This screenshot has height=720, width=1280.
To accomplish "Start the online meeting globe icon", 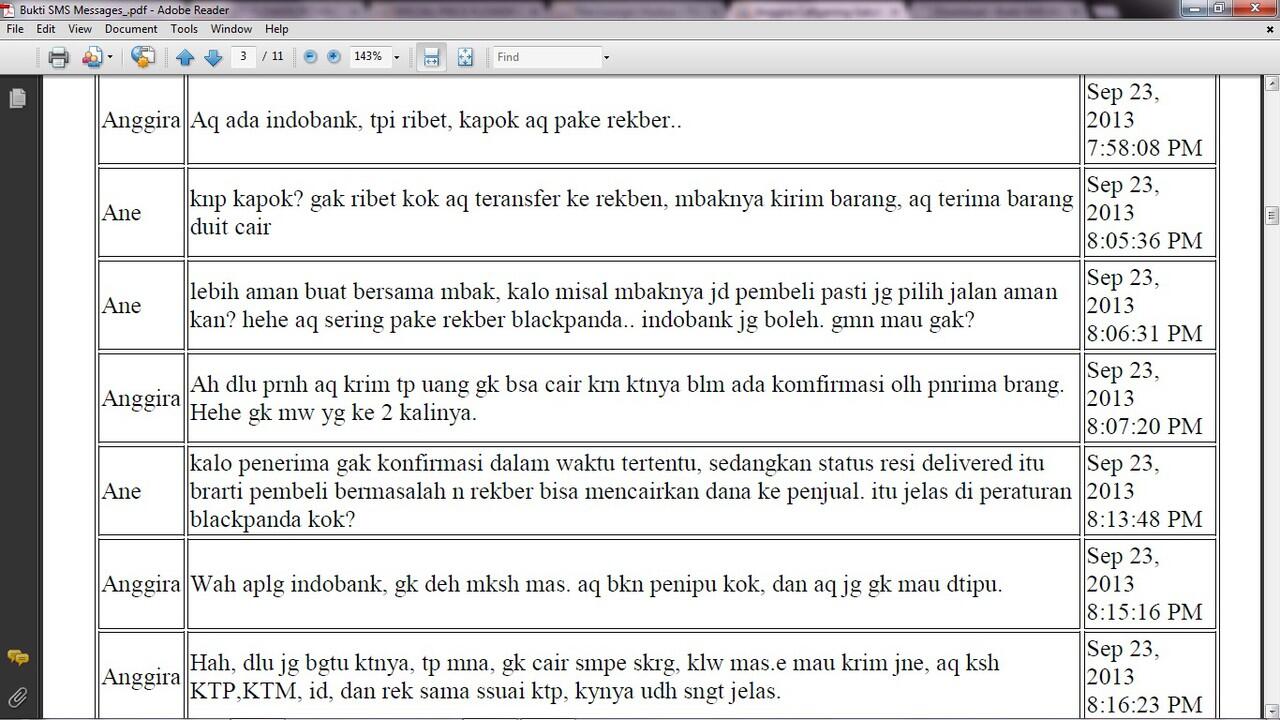I will (143, 57).
